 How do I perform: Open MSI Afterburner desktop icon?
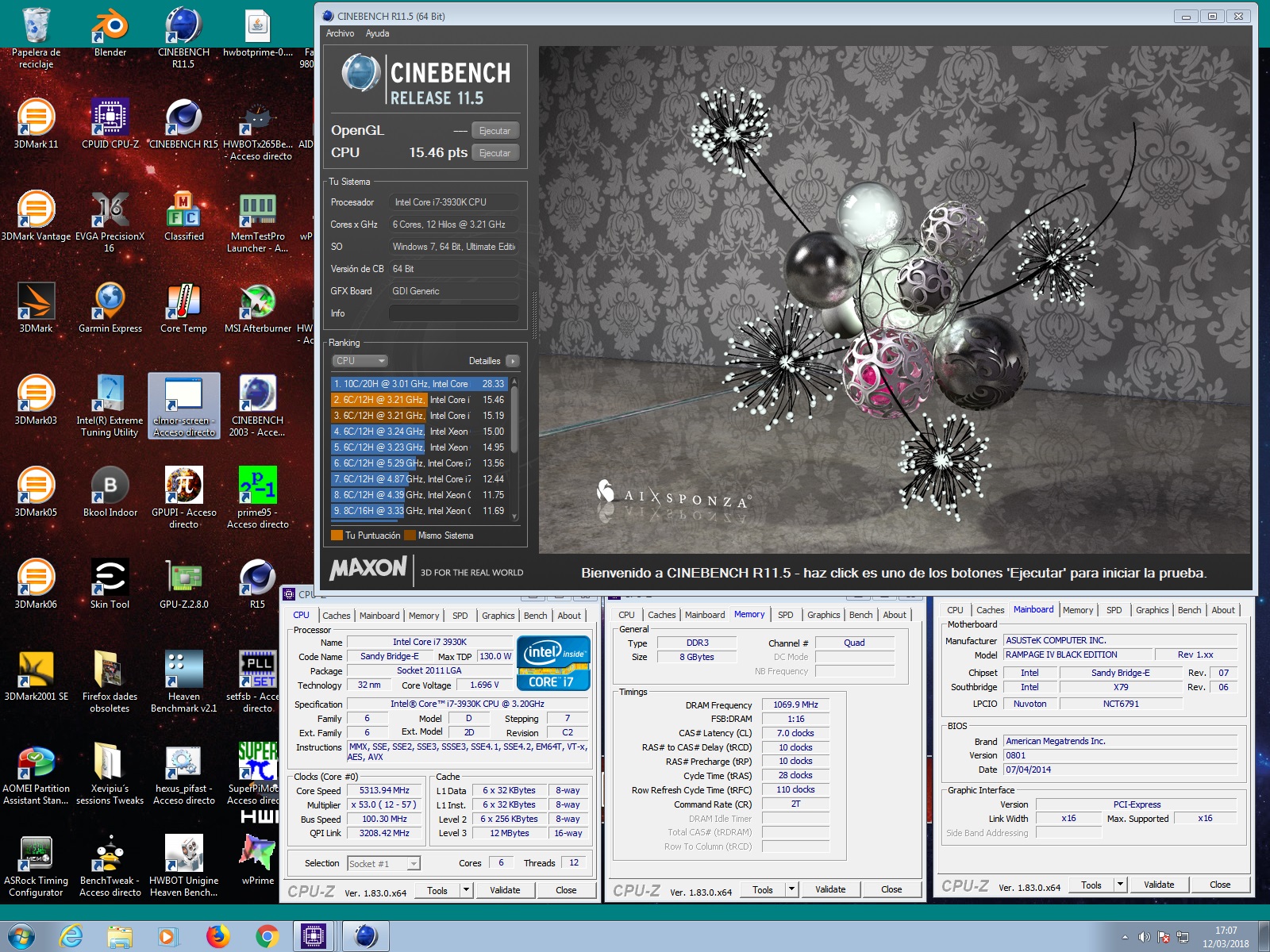[x=257, y=308]
